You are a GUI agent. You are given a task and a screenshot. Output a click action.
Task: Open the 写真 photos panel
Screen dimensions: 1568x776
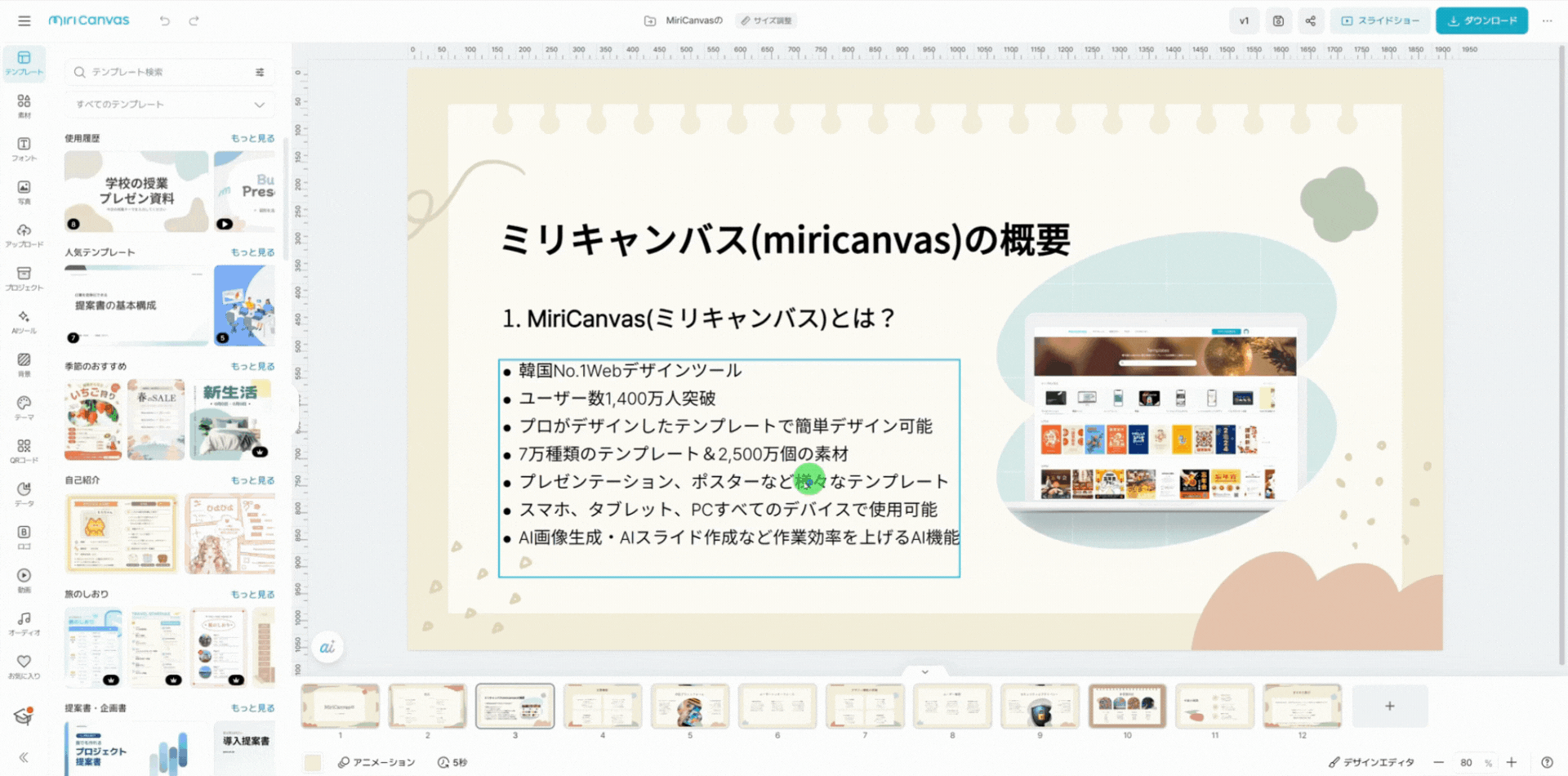click(x=24, y=193)
